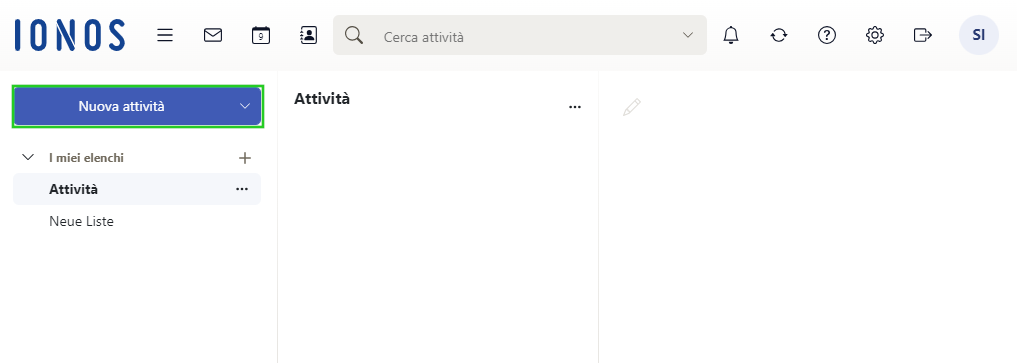
Task: Click the magnifier search icon
Action: click(x=354, y=35)
